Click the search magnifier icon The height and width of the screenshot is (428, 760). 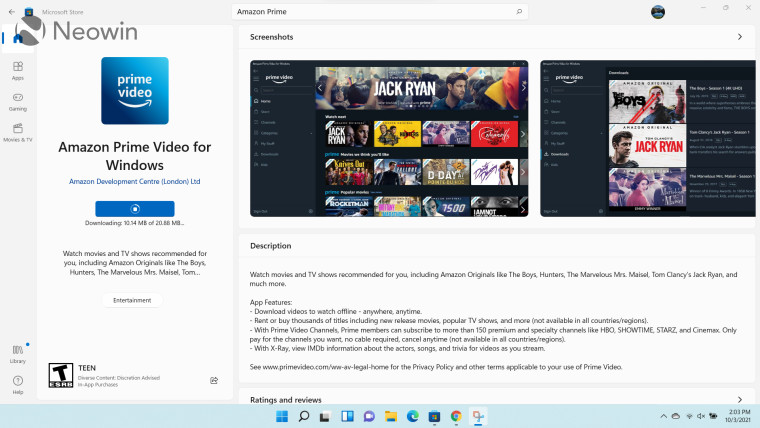click(519, 12)
